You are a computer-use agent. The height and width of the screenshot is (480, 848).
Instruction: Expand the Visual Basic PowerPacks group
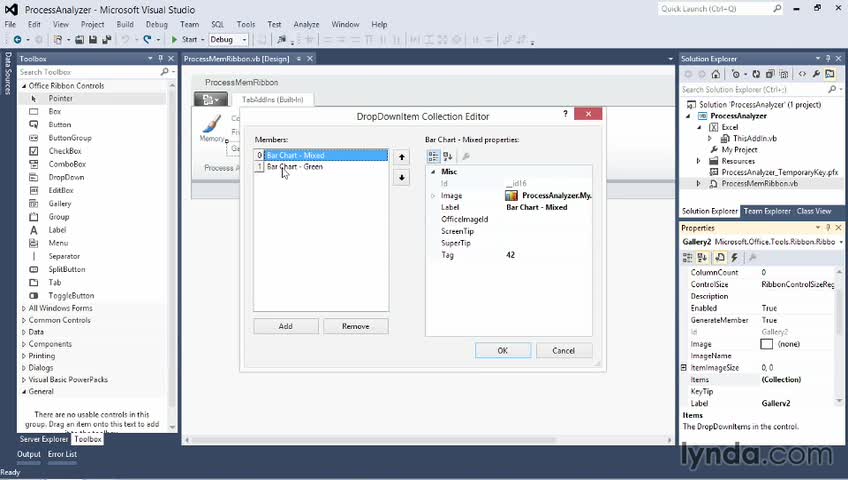coord(24,379)
